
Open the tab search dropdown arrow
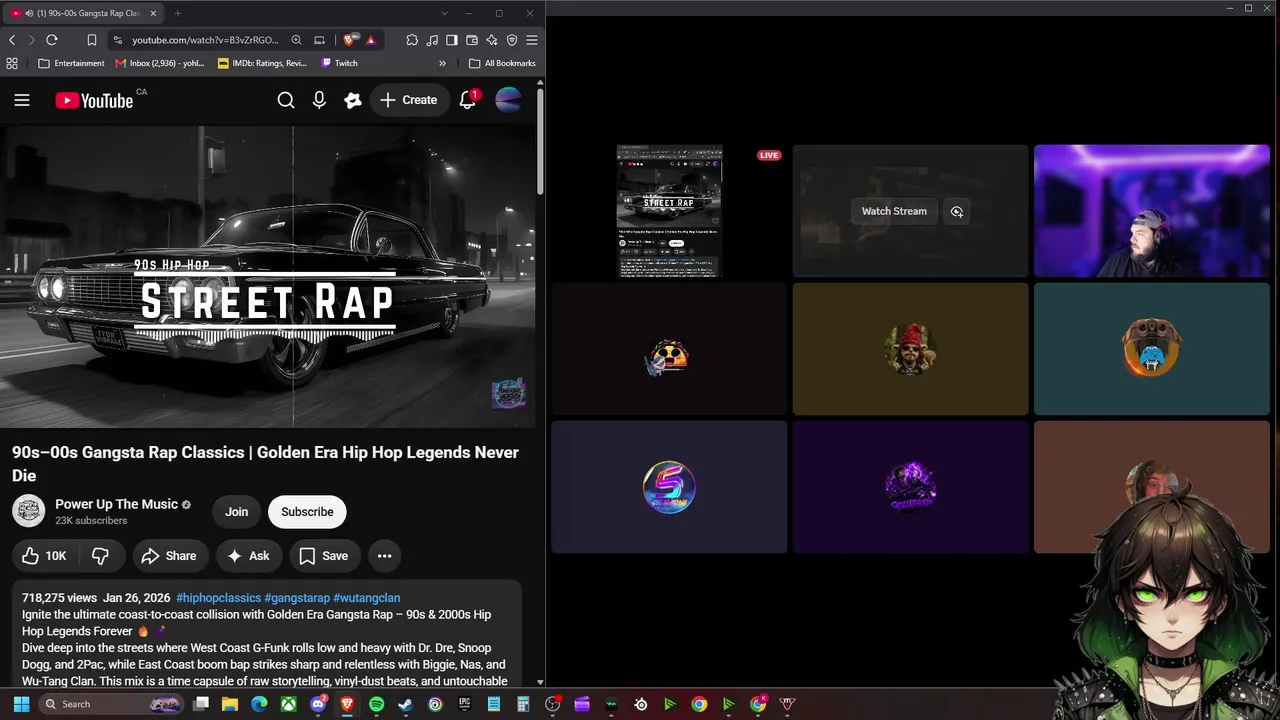[x=444, y=13]
